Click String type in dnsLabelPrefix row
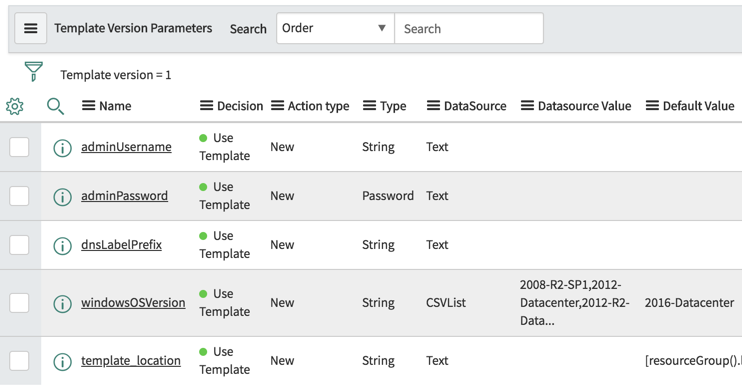The width and height of the screenshot is (742, 385). (x=379, y=245)
